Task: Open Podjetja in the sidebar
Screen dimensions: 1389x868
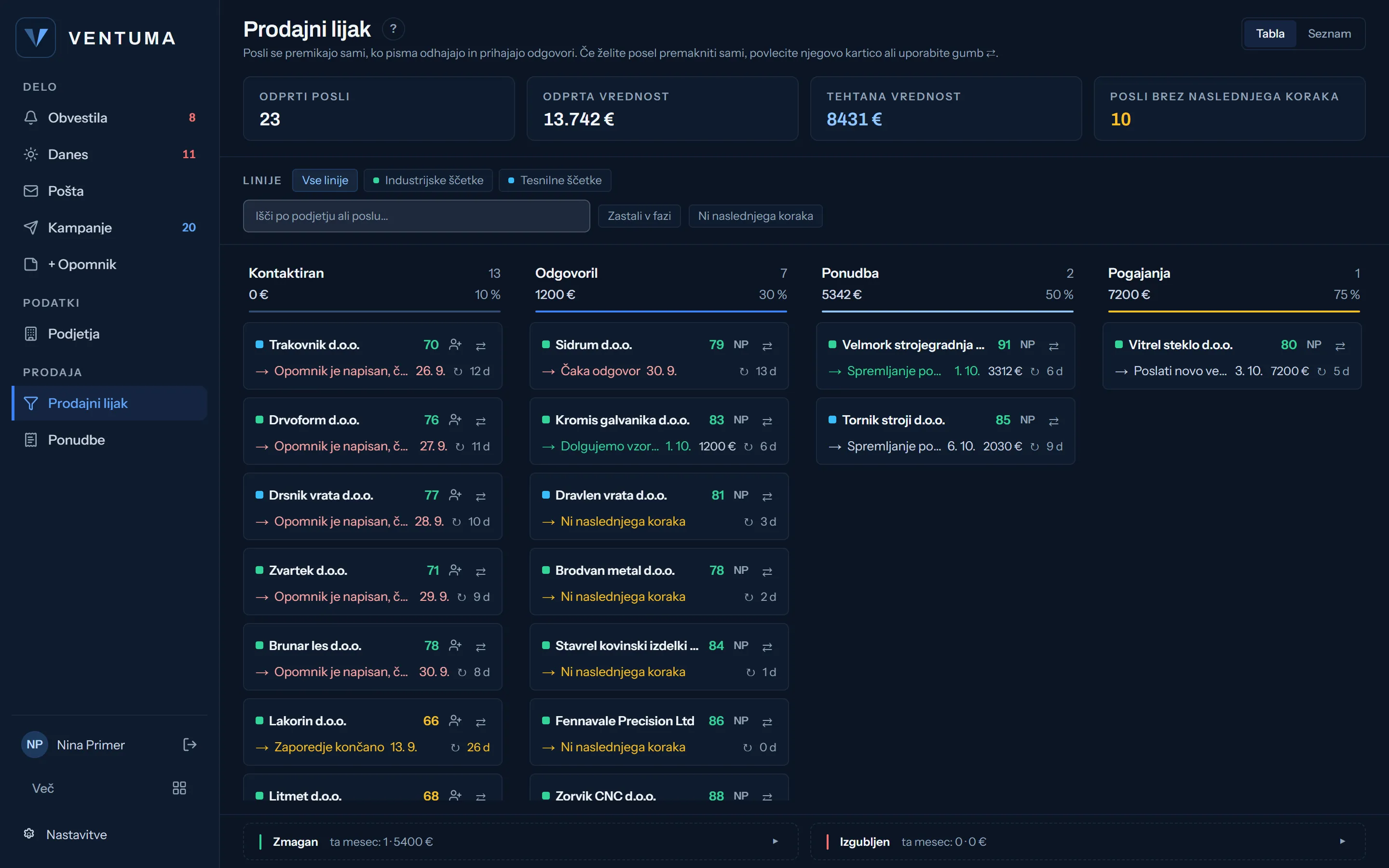Action: [x=109, y=334]
